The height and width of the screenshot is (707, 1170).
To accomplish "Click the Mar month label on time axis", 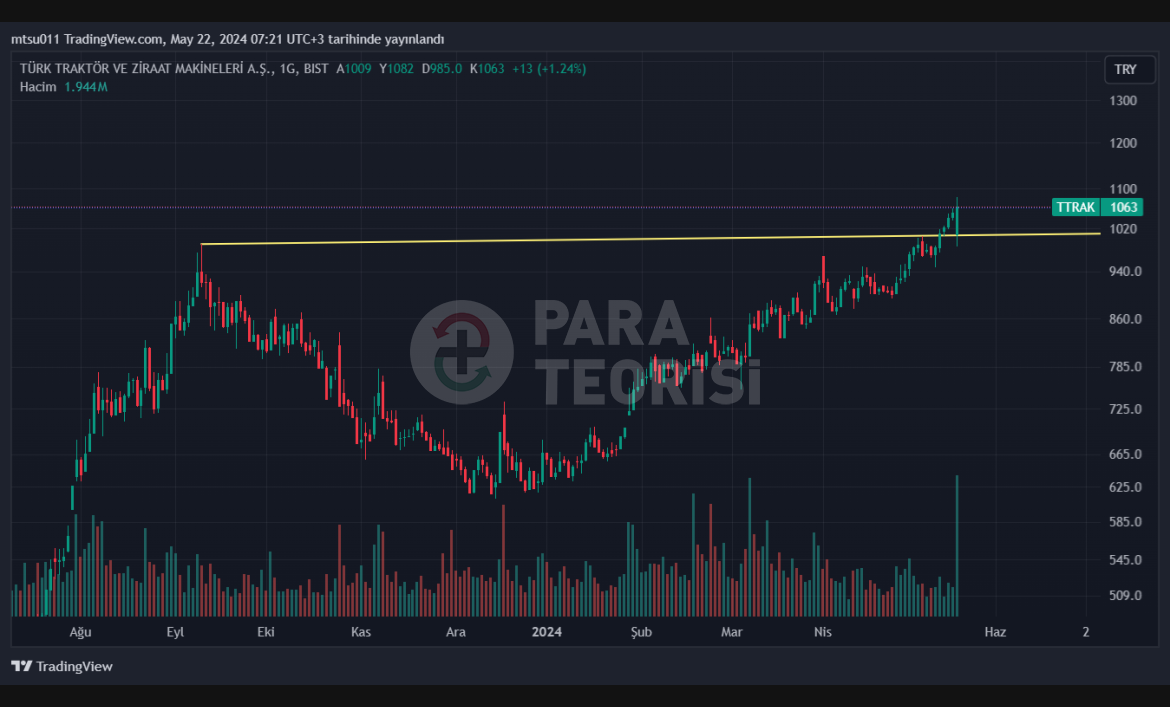I will coord(732,632).
